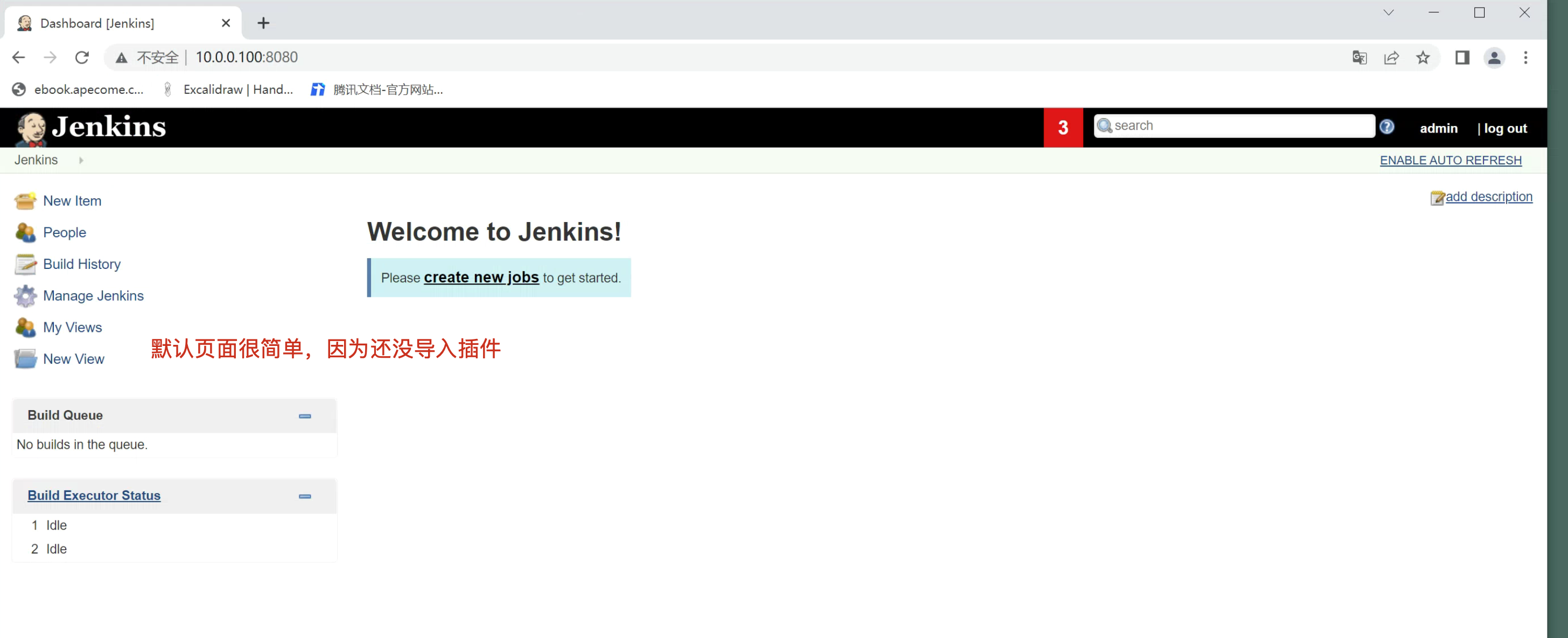1568x638 pixels.
Task: Click the search help question icon
Action: [1386, 127]
